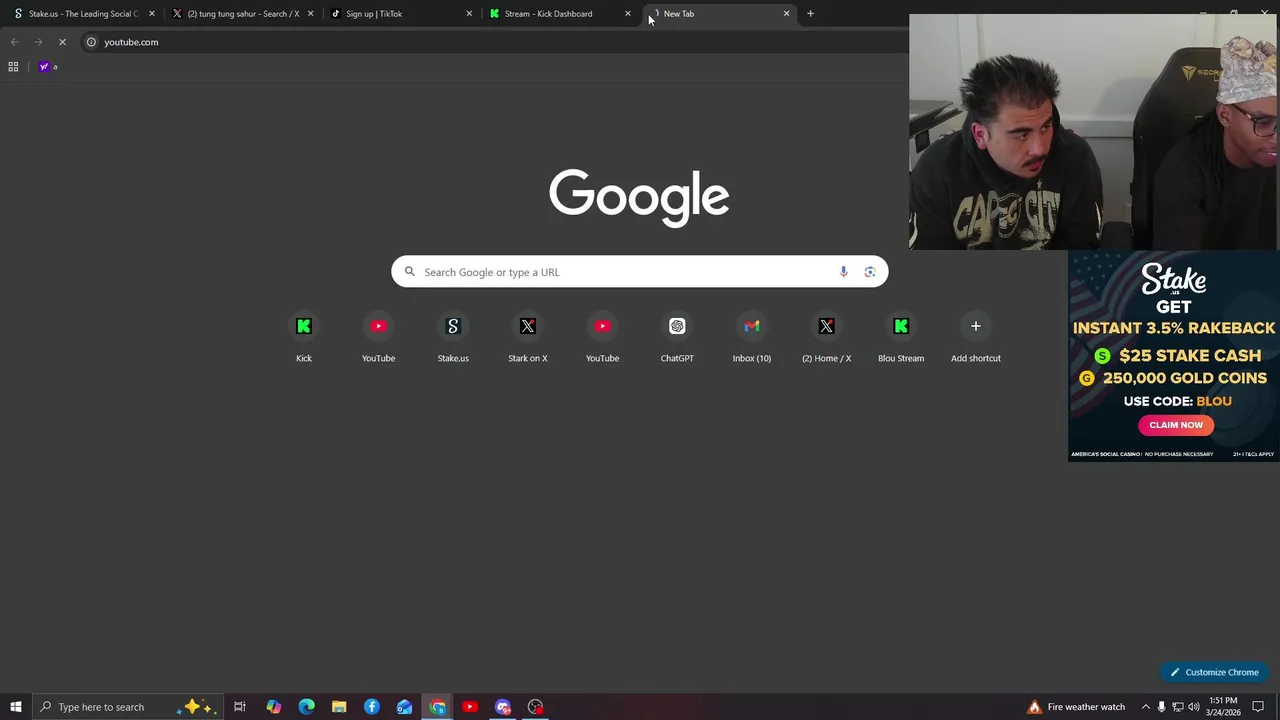Open the microphone icon in system tray
This screenshot has height=720, width=1280.
[x=1162, y=707]
